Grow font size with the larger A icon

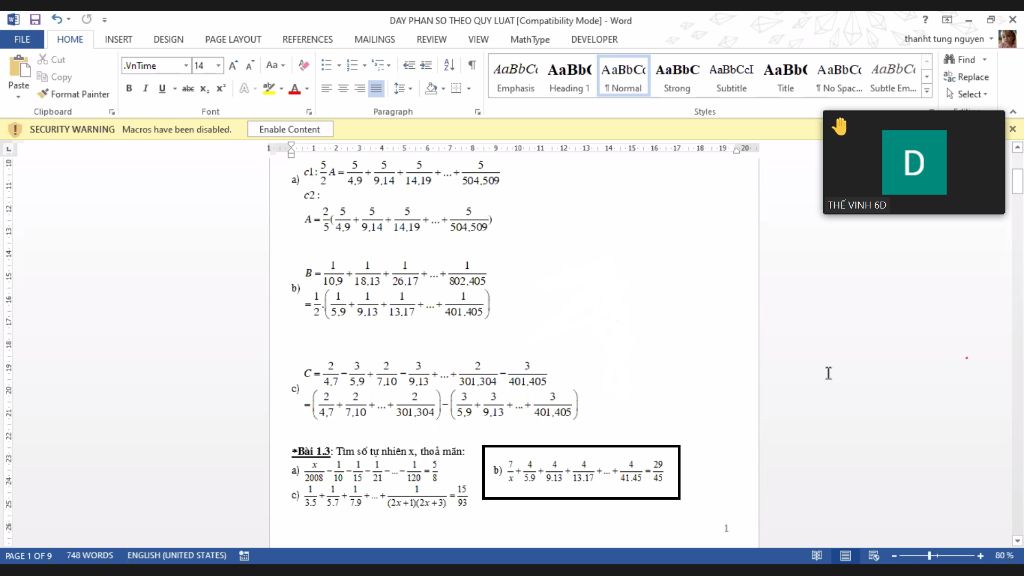click(233, 65)
